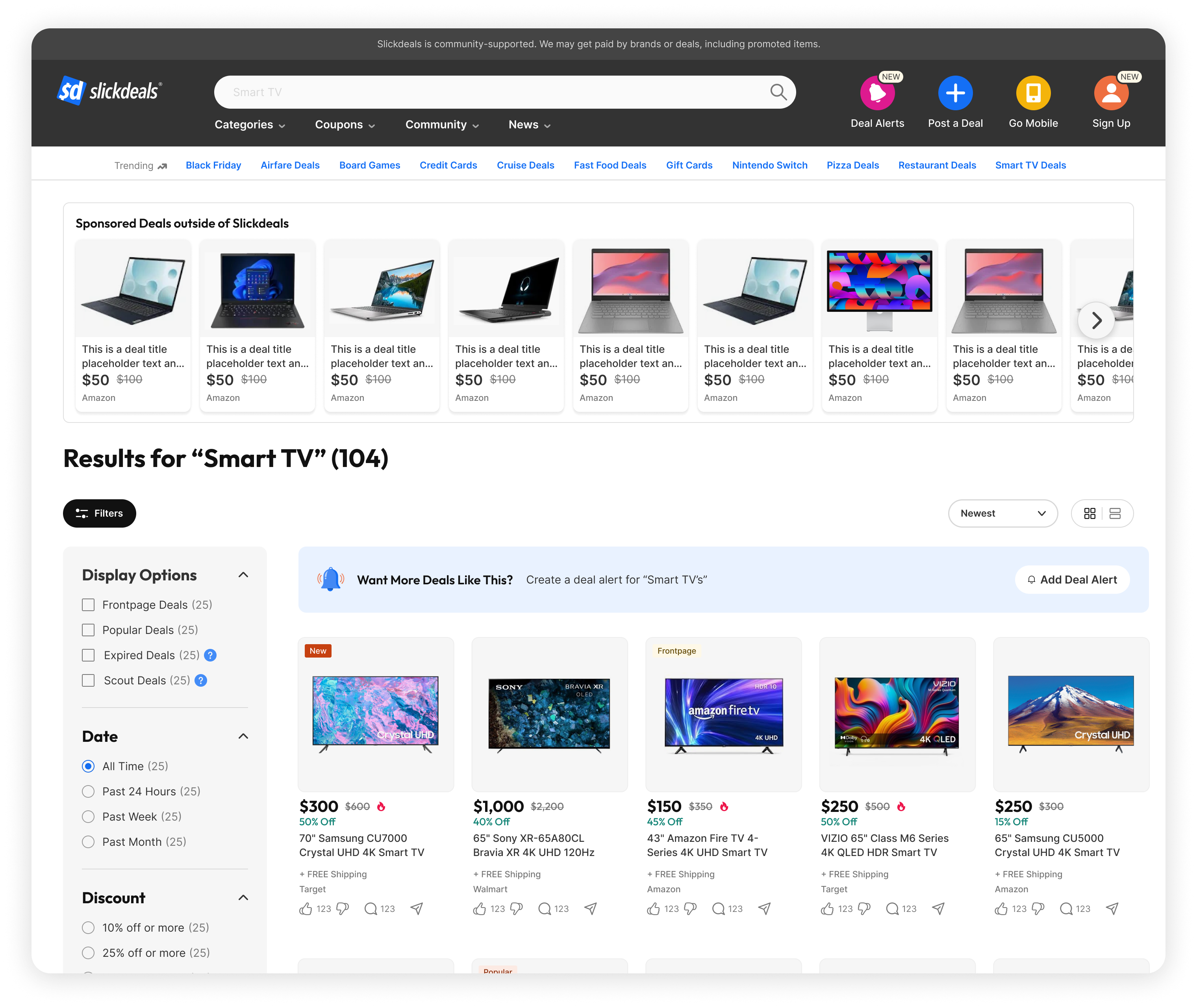
Task: Open Airfare Deals trending link
Action: 290,165
